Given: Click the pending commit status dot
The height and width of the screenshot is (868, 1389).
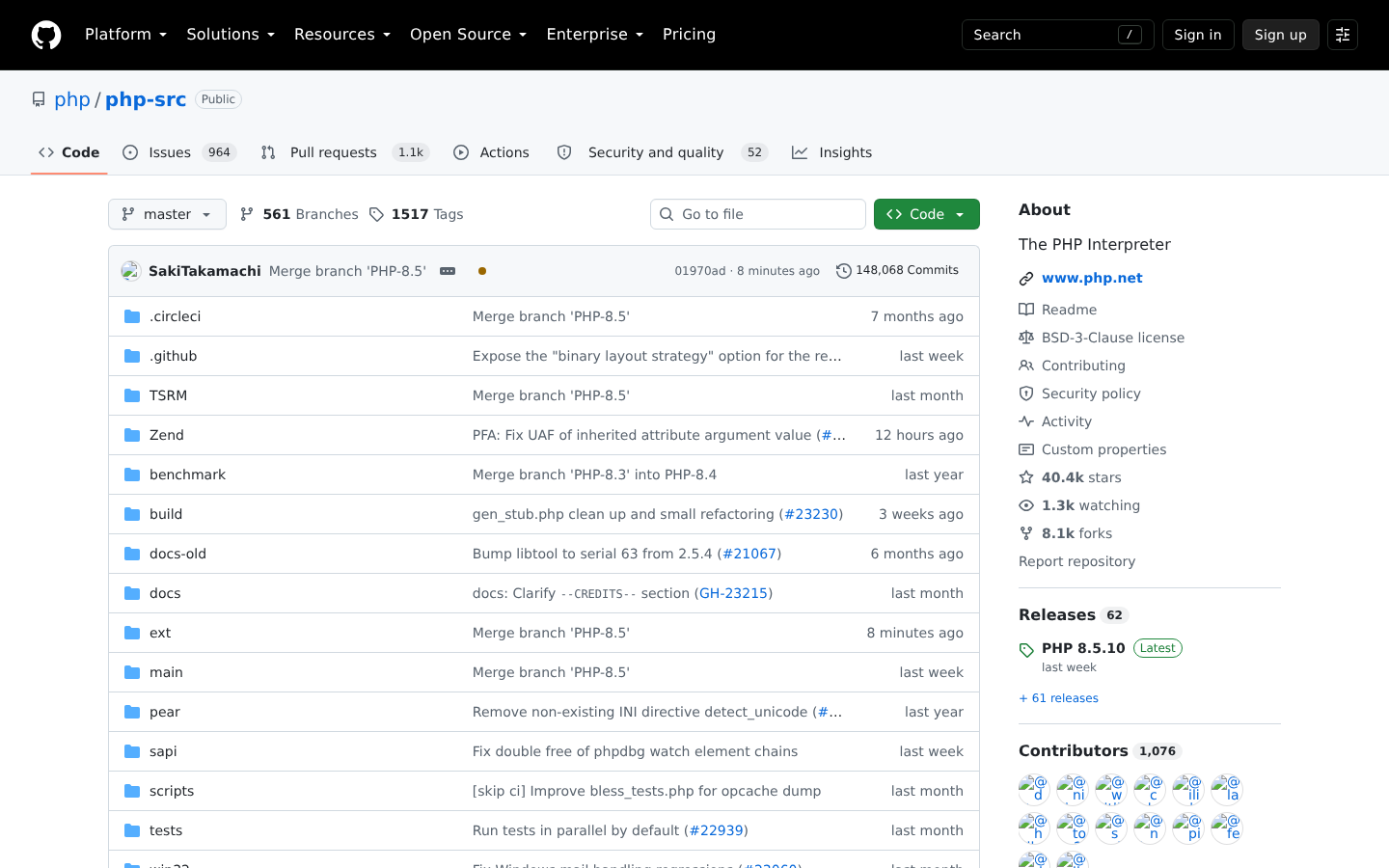Looking at the screenshot, I should [x=482, y=271].
